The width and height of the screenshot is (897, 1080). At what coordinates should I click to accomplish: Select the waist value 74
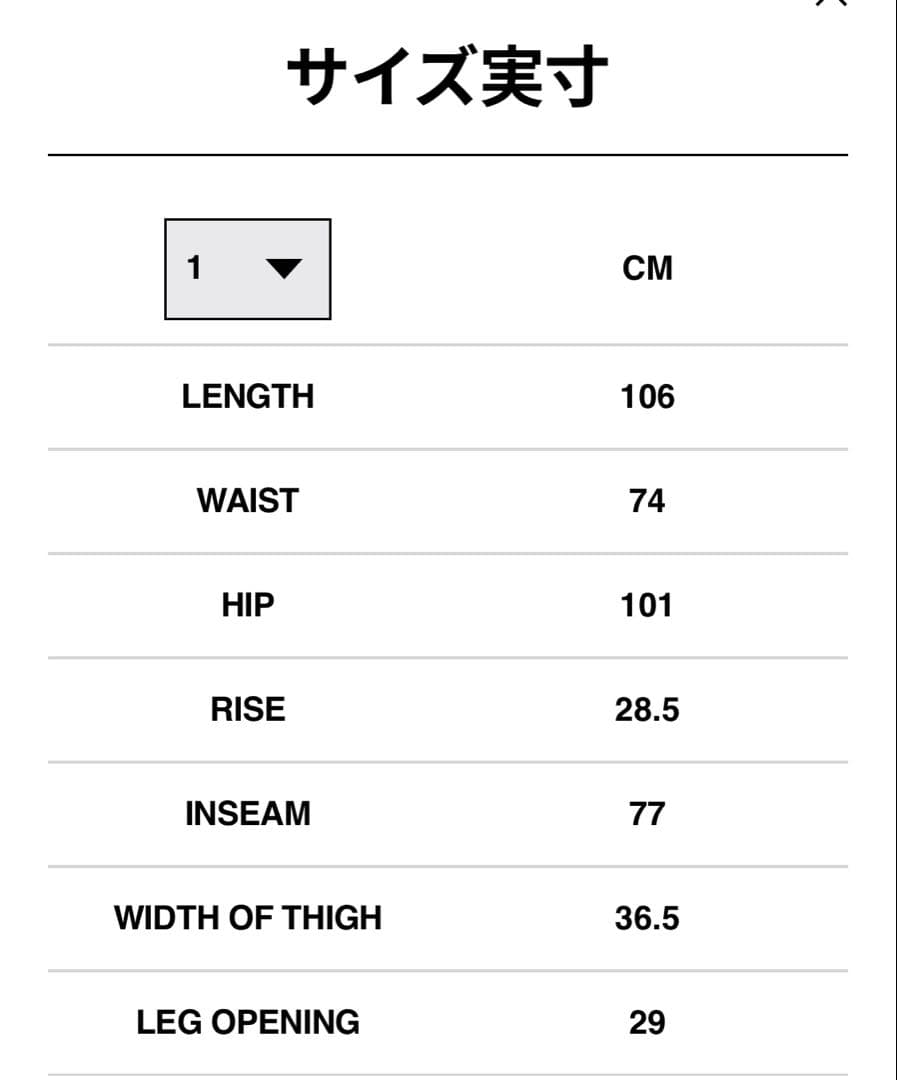647,501
